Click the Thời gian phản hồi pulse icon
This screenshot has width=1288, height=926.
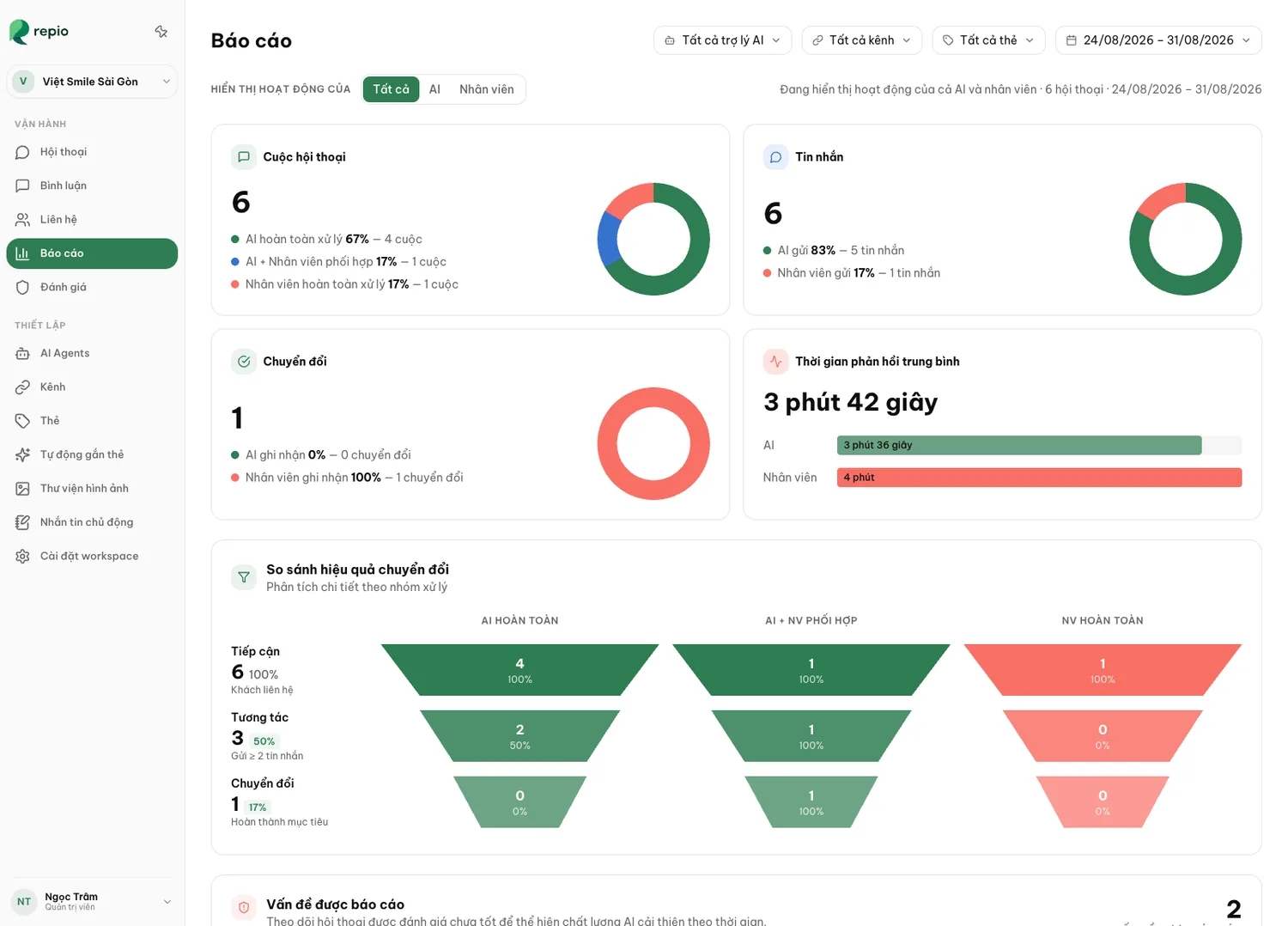tap(776, 362)
